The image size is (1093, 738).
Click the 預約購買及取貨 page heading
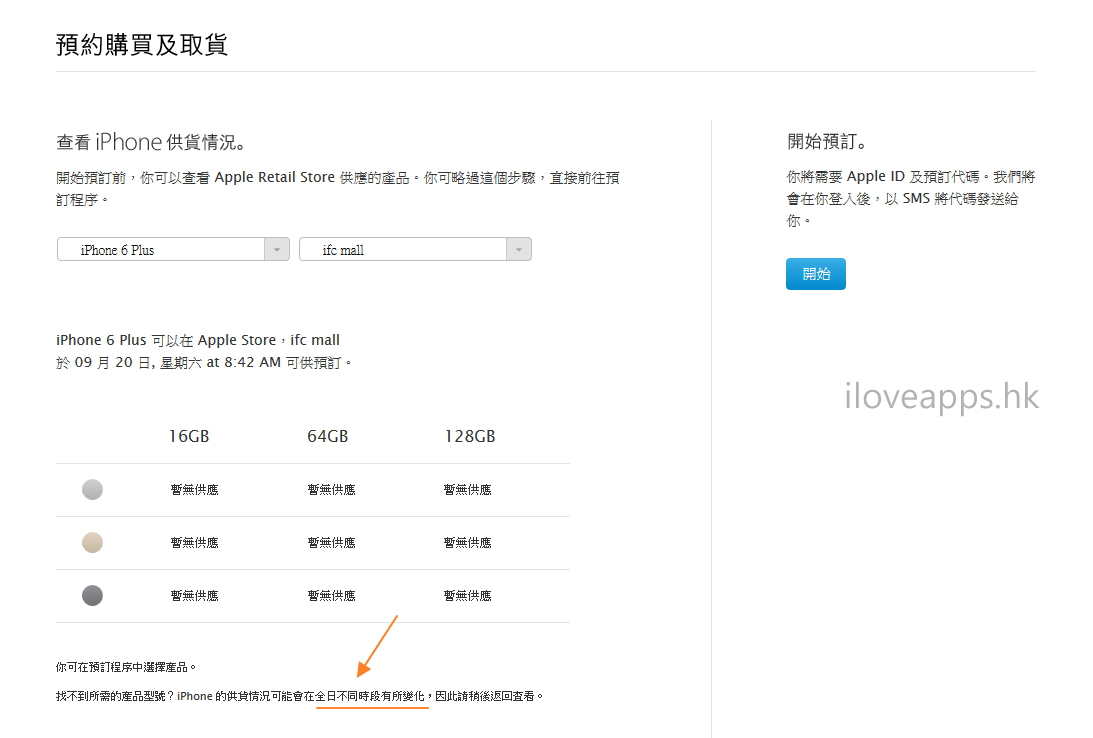pos(142,45)
